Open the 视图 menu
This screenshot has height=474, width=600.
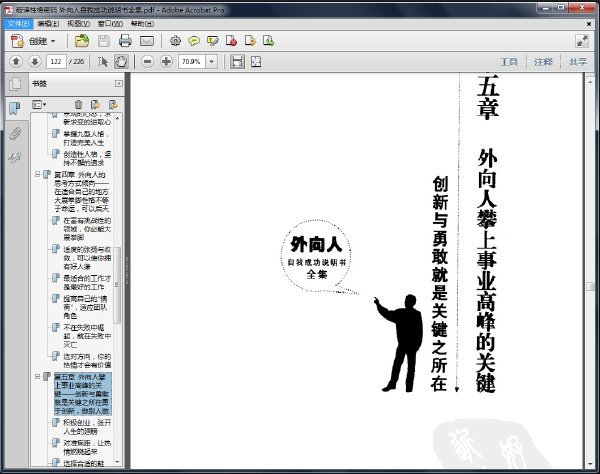click(78, 24)
